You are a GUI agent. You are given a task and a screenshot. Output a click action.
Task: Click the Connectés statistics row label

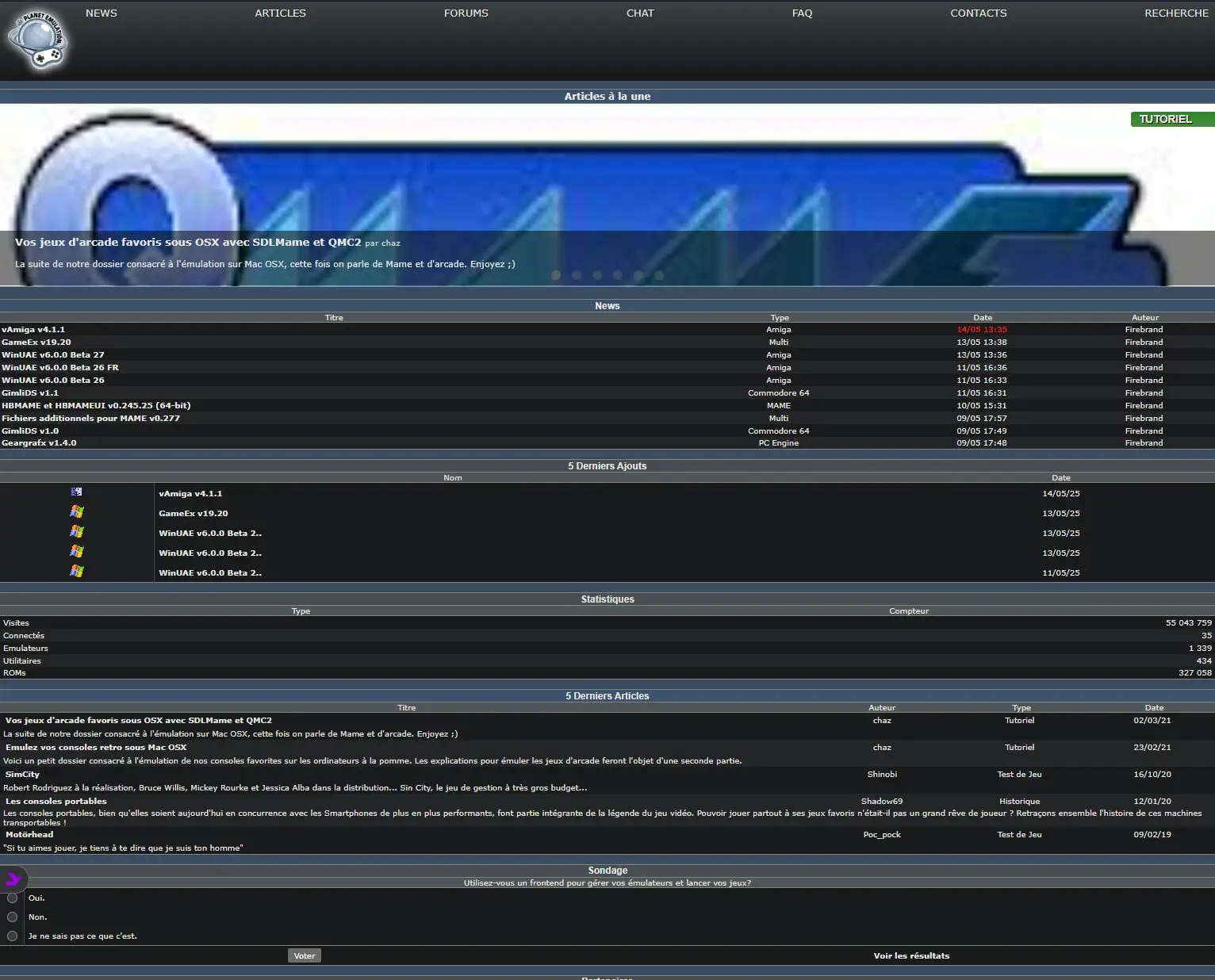(x=24, y=635)
